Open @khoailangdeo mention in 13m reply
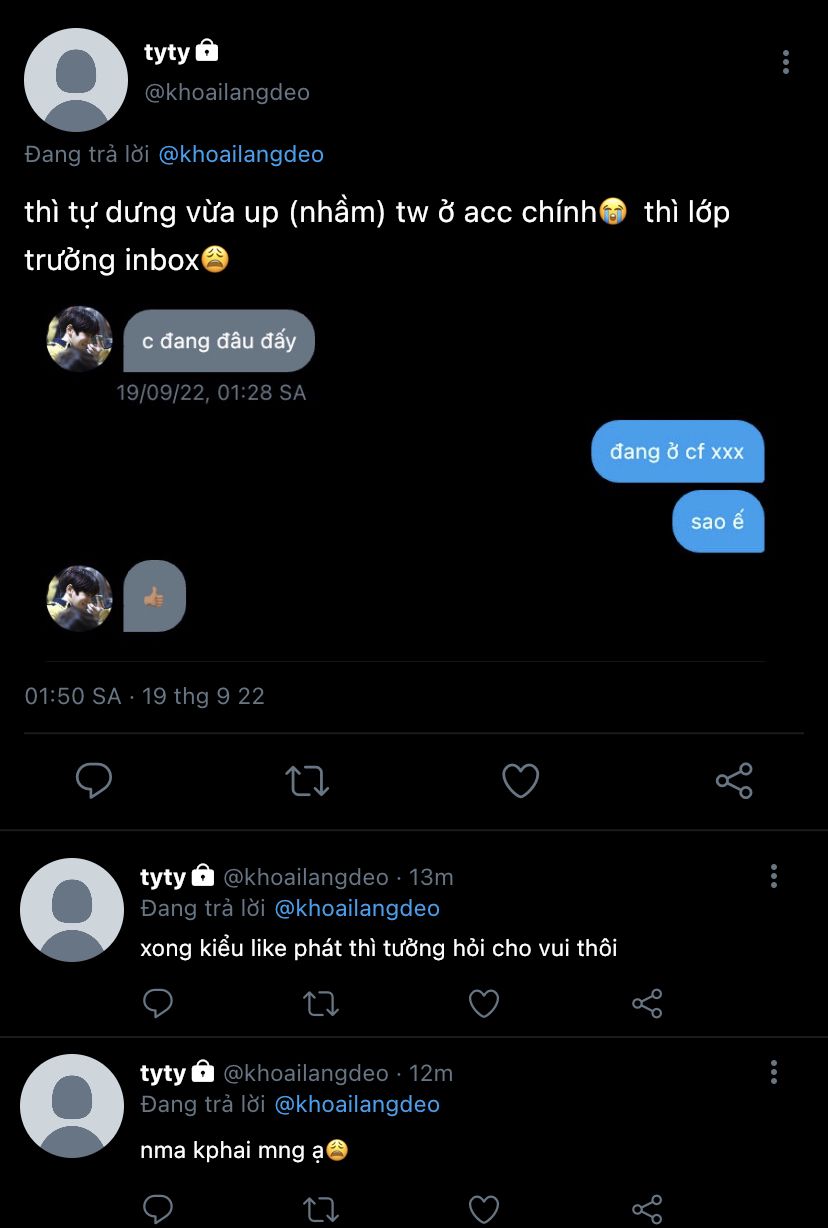828x1228 pixels. coord(357,908)
